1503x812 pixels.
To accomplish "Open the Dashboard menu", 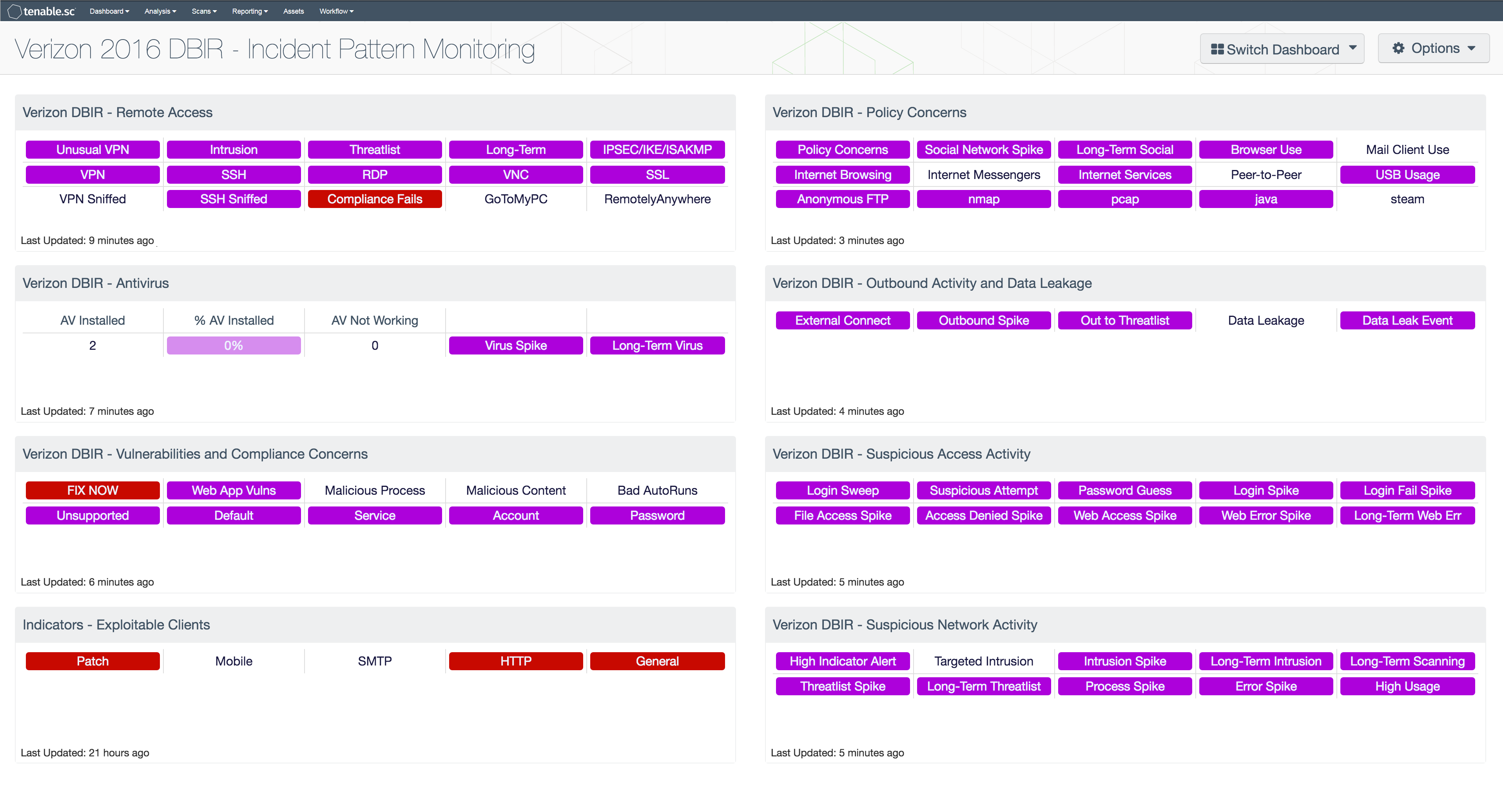I will click(x=109, y=11).
